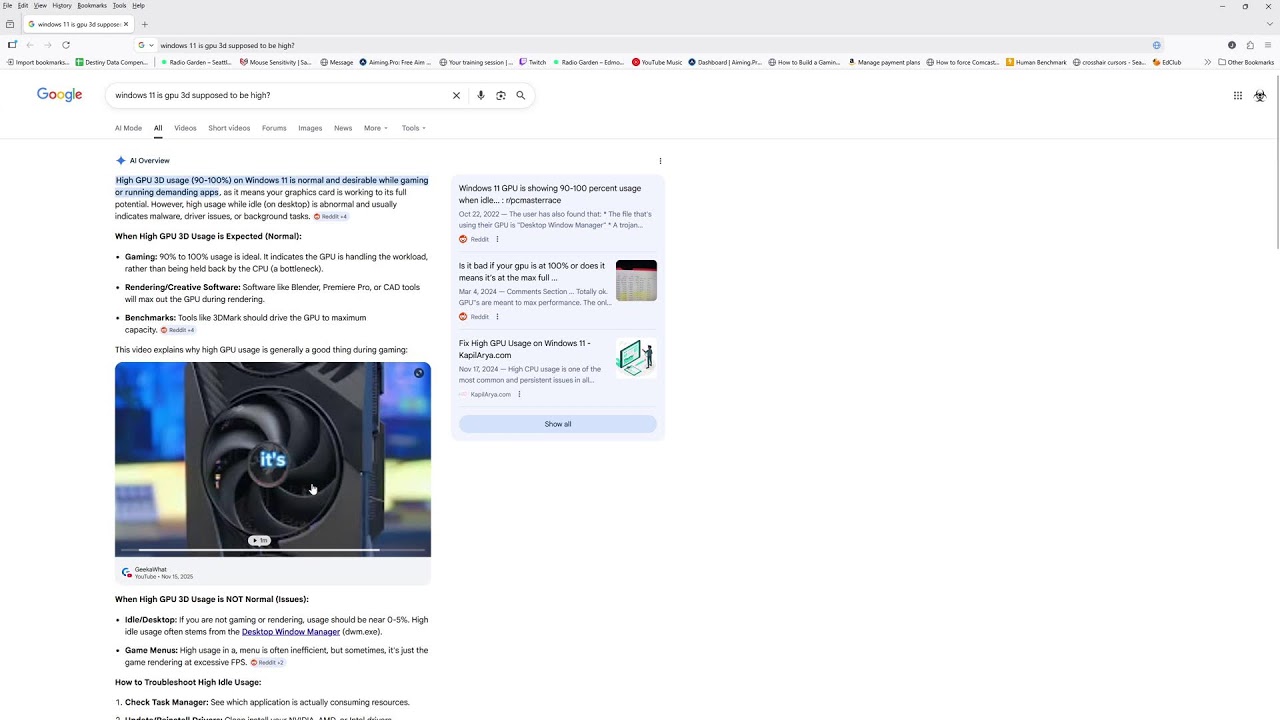Viewport: 1280px width, 720px height.
Task: Open Other Bookmarks folder
Action: pos(1246,62)
